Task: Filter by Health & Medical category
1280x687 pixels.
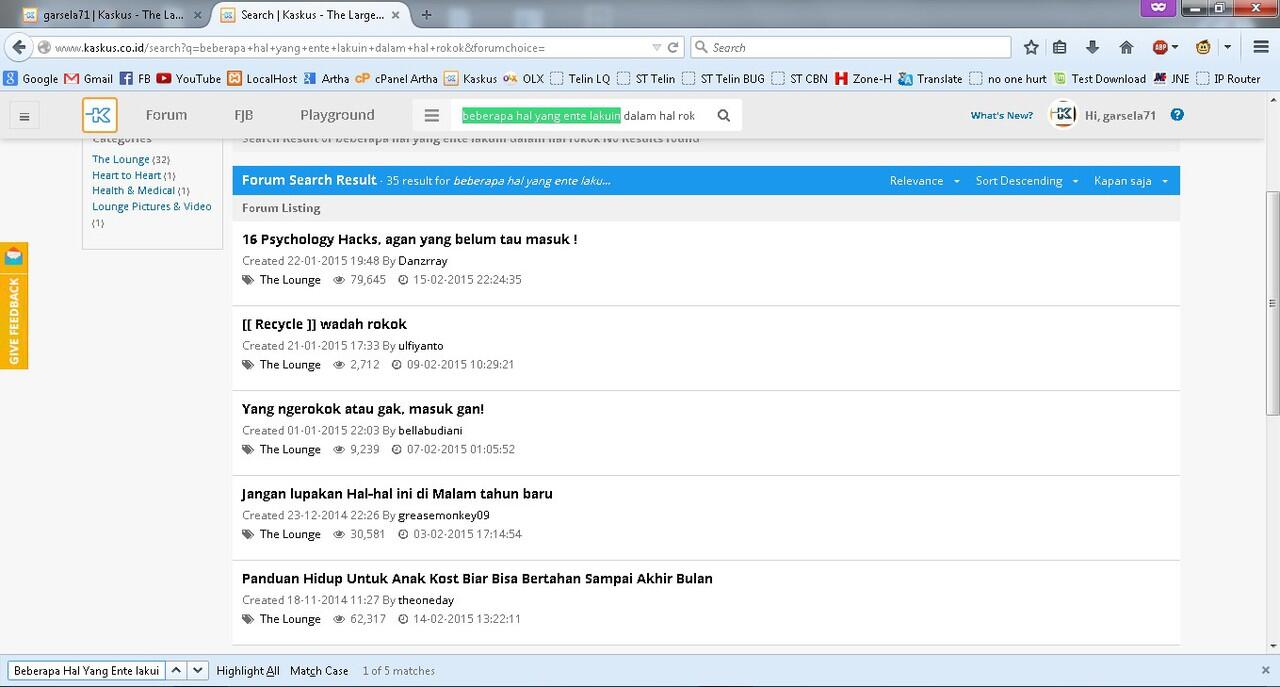Action: tap(133, 190)
